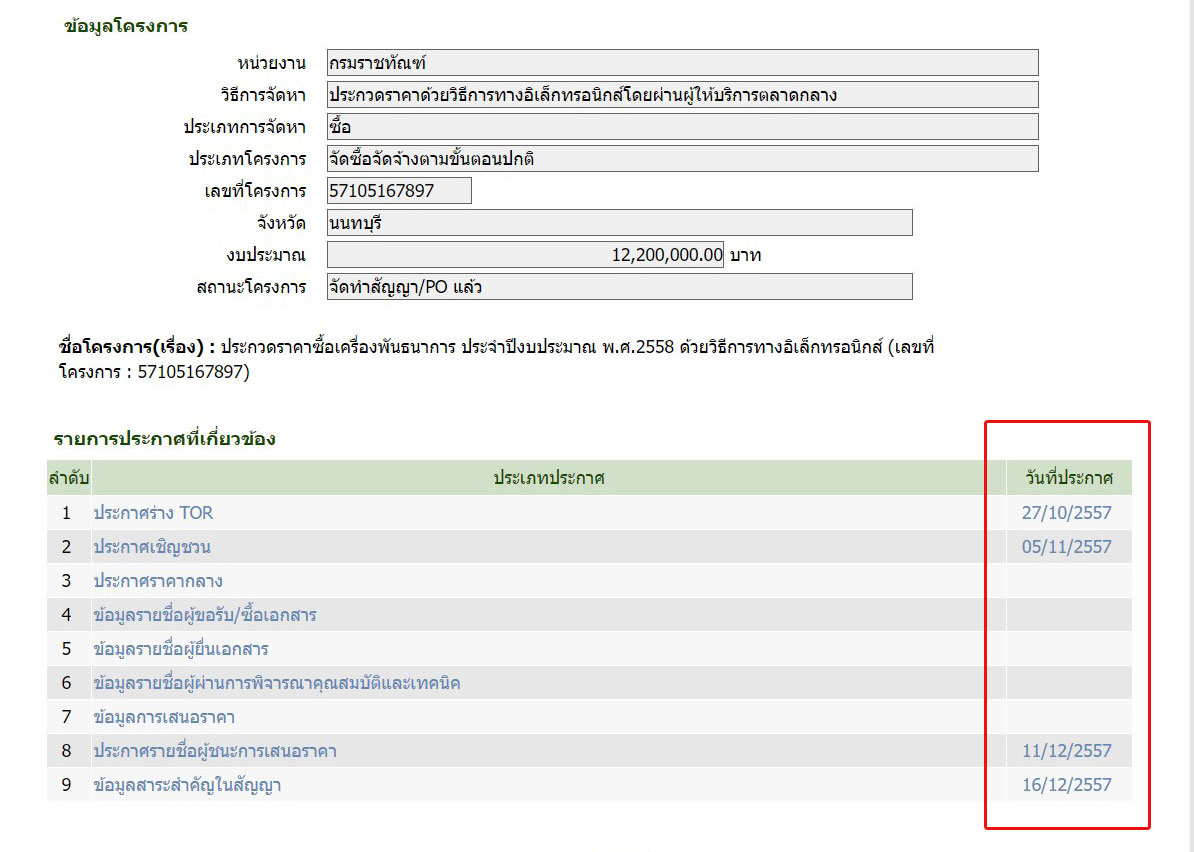Open ข้อมูลรายชื่อผู้ขอรับ/ซื้อเอกสาร link
The image size is (1194, 852).
[x=205, y=615]
